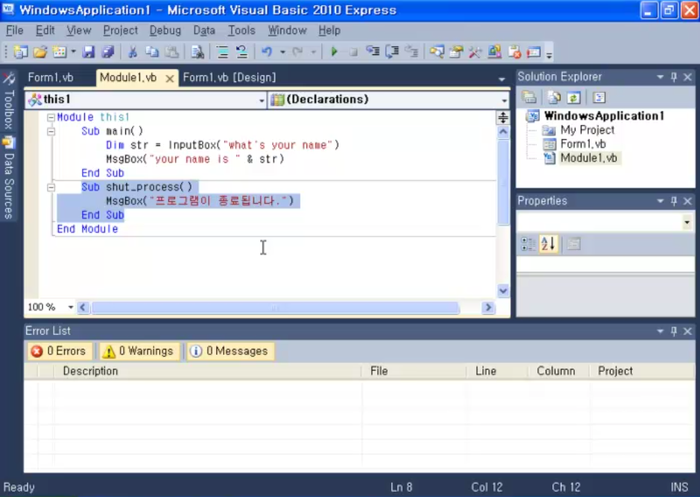Click the Open File folder icon
Image resolution: width=700 pixels, height=497 pixels.
click(x=40, y=52)
